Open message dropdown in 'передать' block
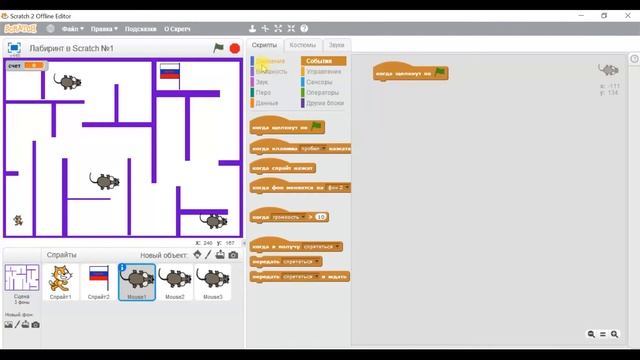 coord(301,262)
